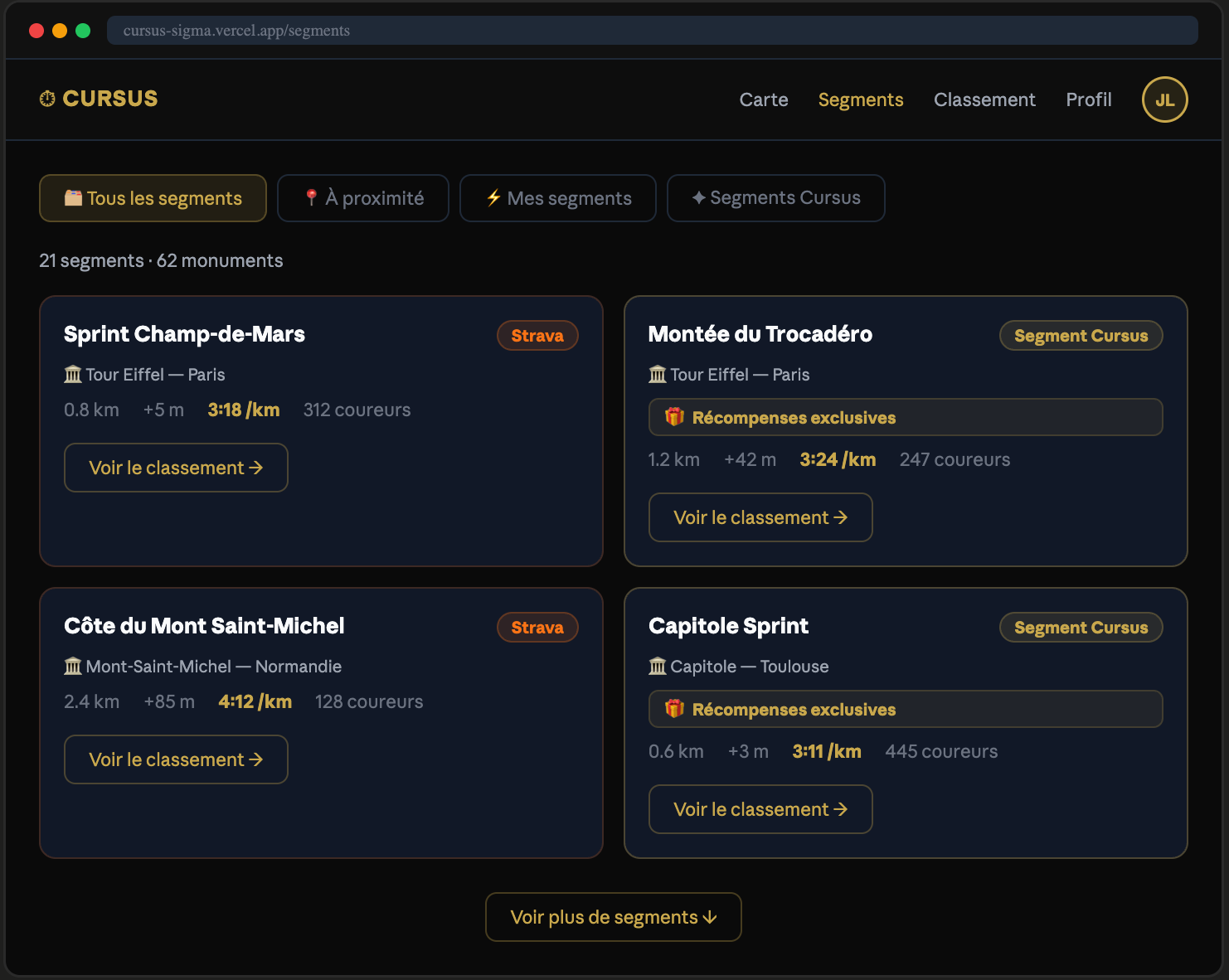Click the monument icon beside Capitole — Toulouse
Viewport: 1229px width, 980px height.
658,667
